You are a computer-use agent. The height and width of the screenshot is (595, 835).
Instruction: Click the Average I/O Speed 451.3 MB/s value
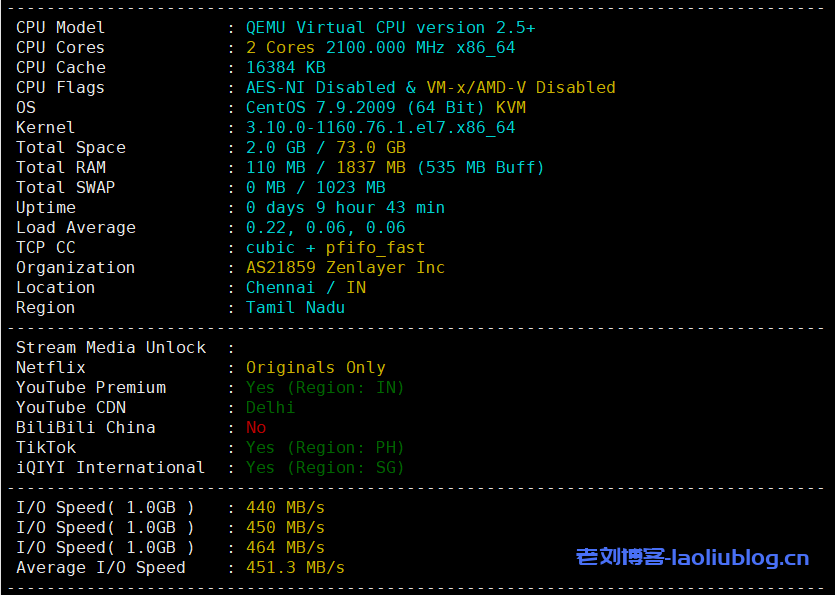(x=295, y=568)
